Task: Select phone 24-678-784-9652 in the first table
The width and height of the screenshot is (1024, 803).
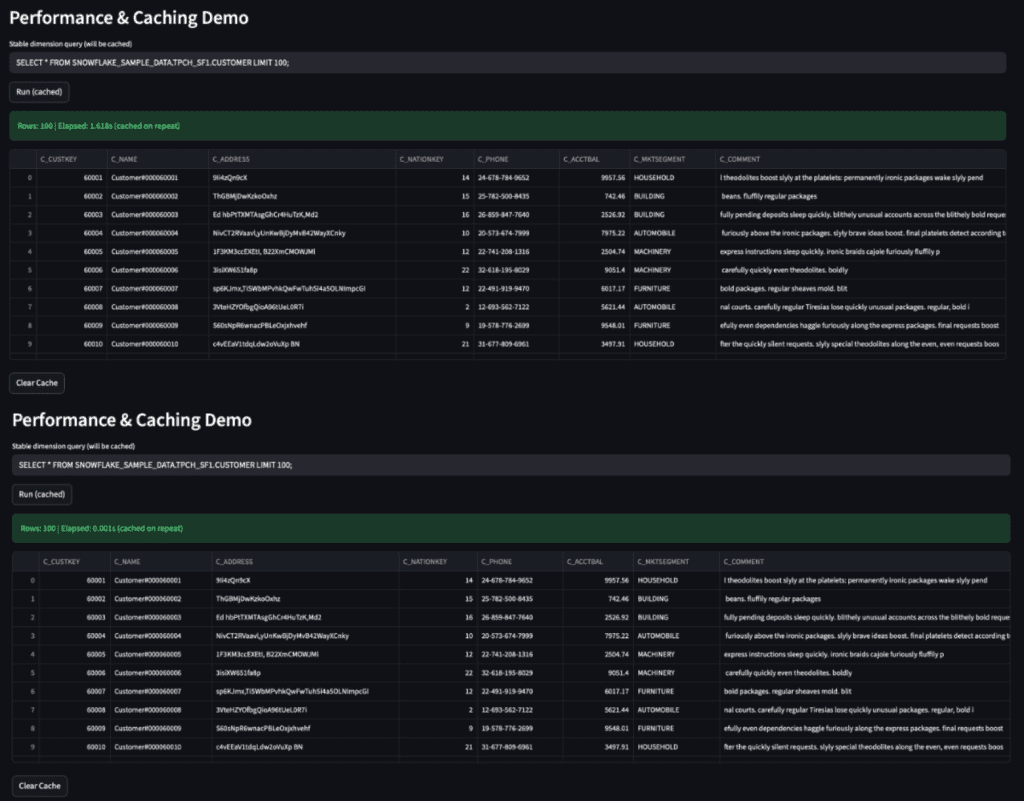Action: (x=503, y=178)
